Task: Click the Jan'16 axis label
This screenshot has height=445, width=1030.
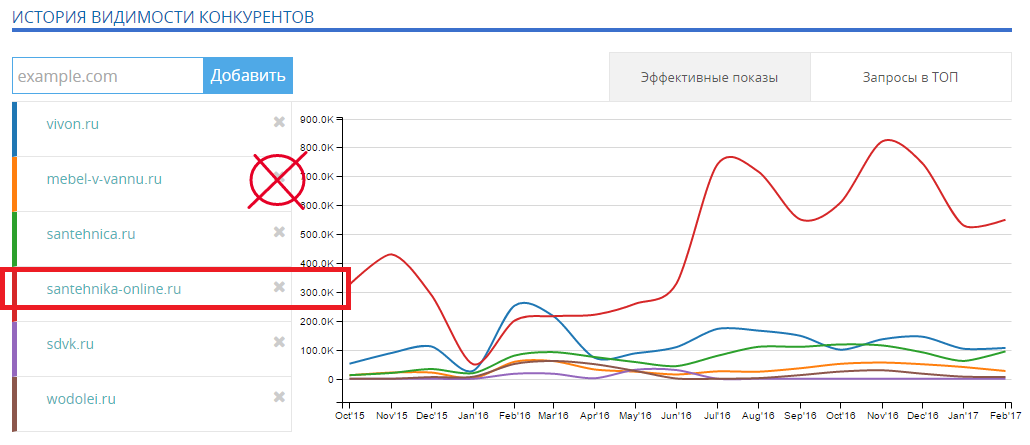Action: tap(472, 416)
